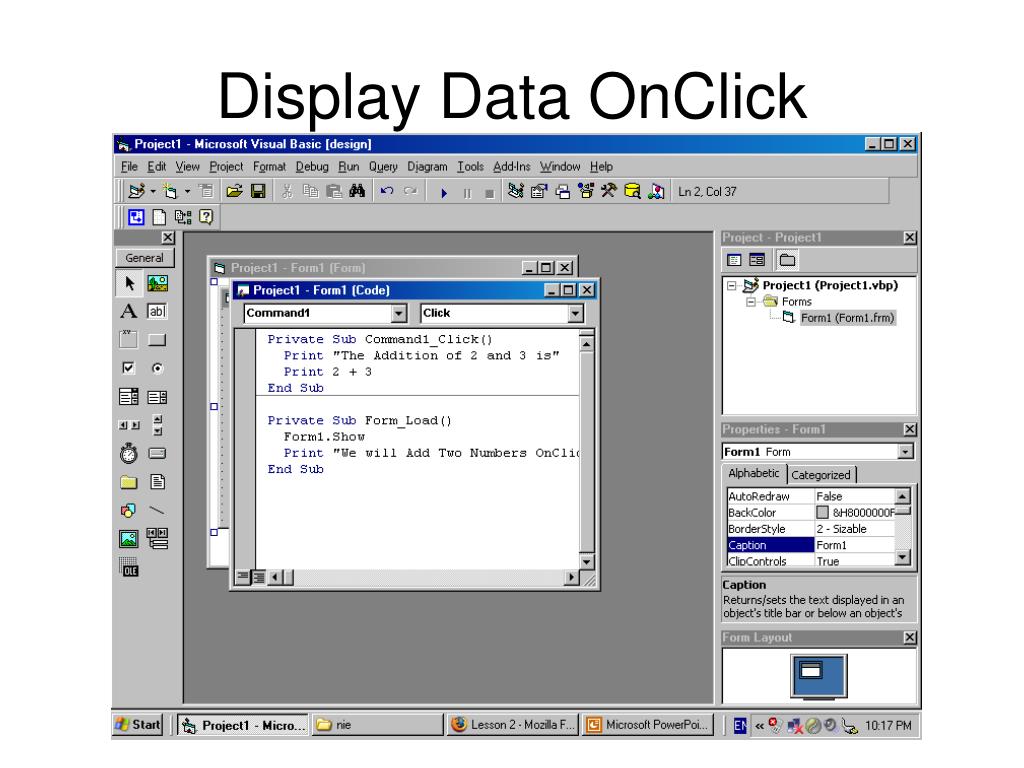Open the Form1 Form object dropdown in Properties
1024x768 pixels.
(x=905, y=451)
